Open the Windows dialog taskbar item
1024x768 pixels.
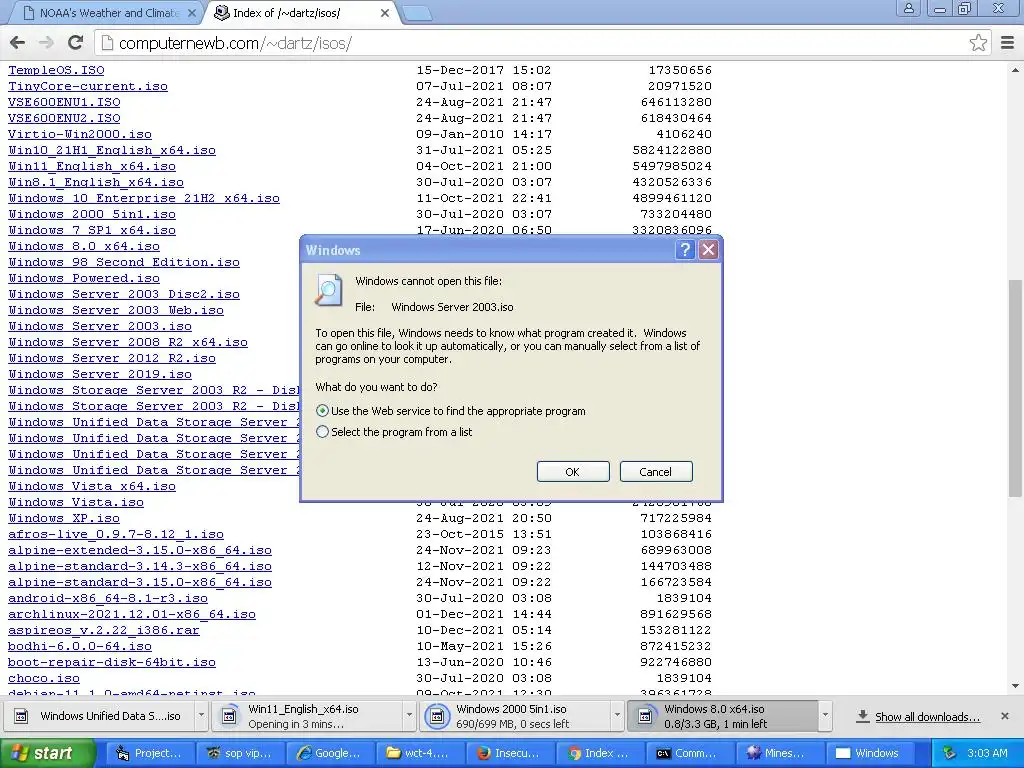pyautogui.click(x=870, y=753)
